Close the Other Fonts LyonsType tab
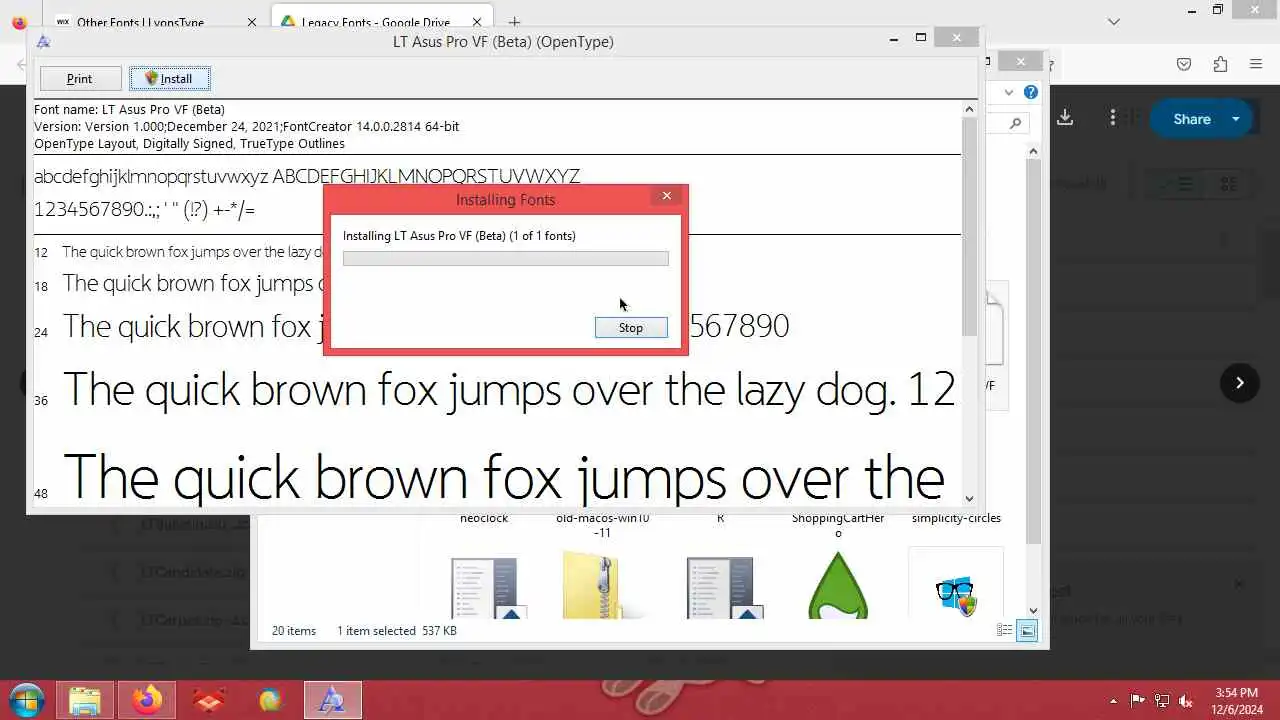The image size is (1280, 720). (x=252, y=22)
